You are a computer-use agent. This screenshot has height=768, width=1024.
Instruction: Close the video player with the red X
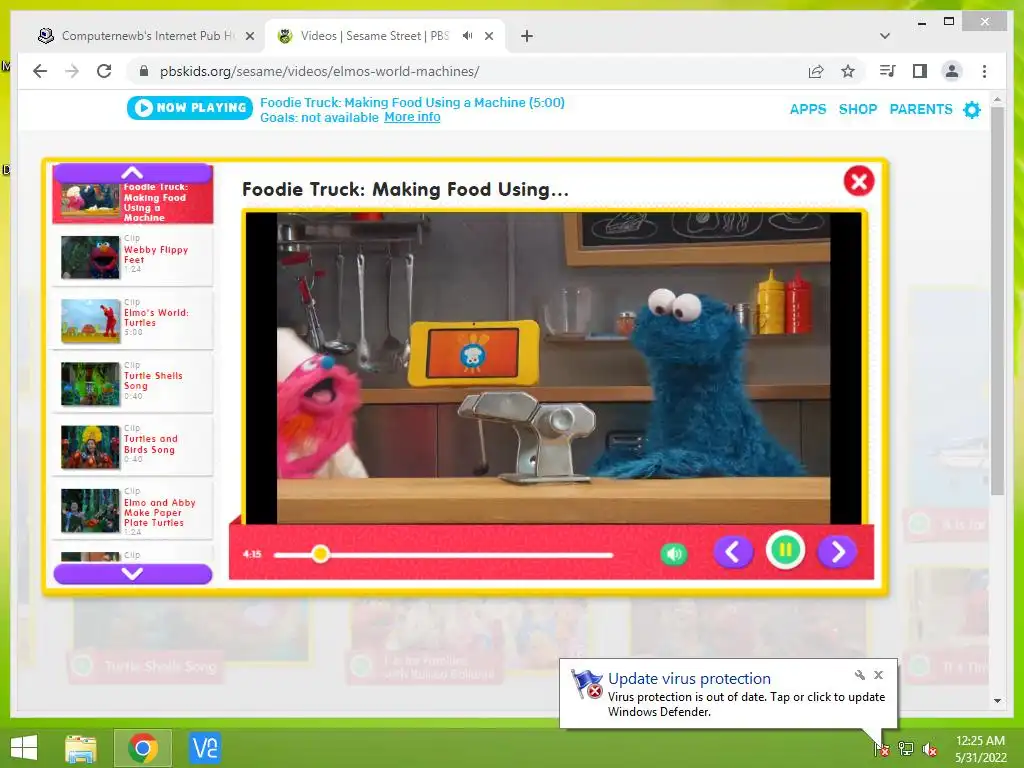point(859,181)
